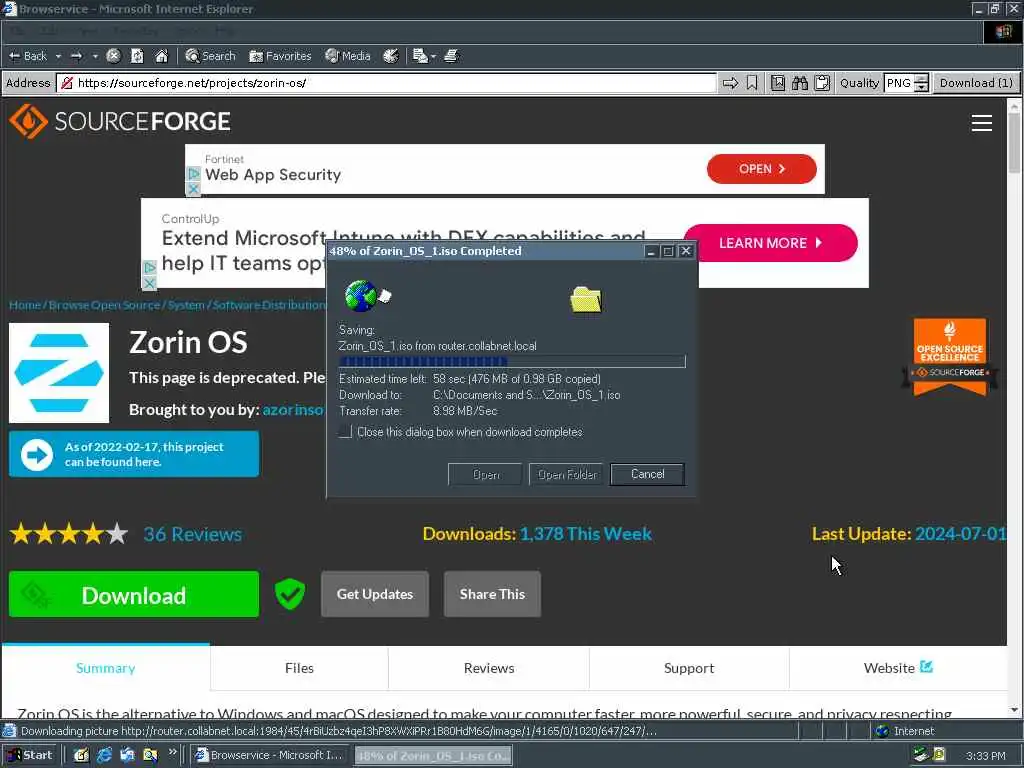Click the Get Updates button

pos(375,594)
